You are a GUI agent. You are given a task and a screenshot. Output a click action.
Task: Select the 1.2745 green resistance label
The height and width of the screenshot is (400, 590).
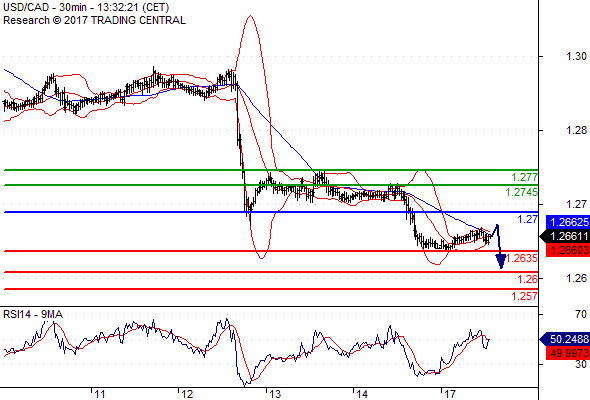[521, 192]
